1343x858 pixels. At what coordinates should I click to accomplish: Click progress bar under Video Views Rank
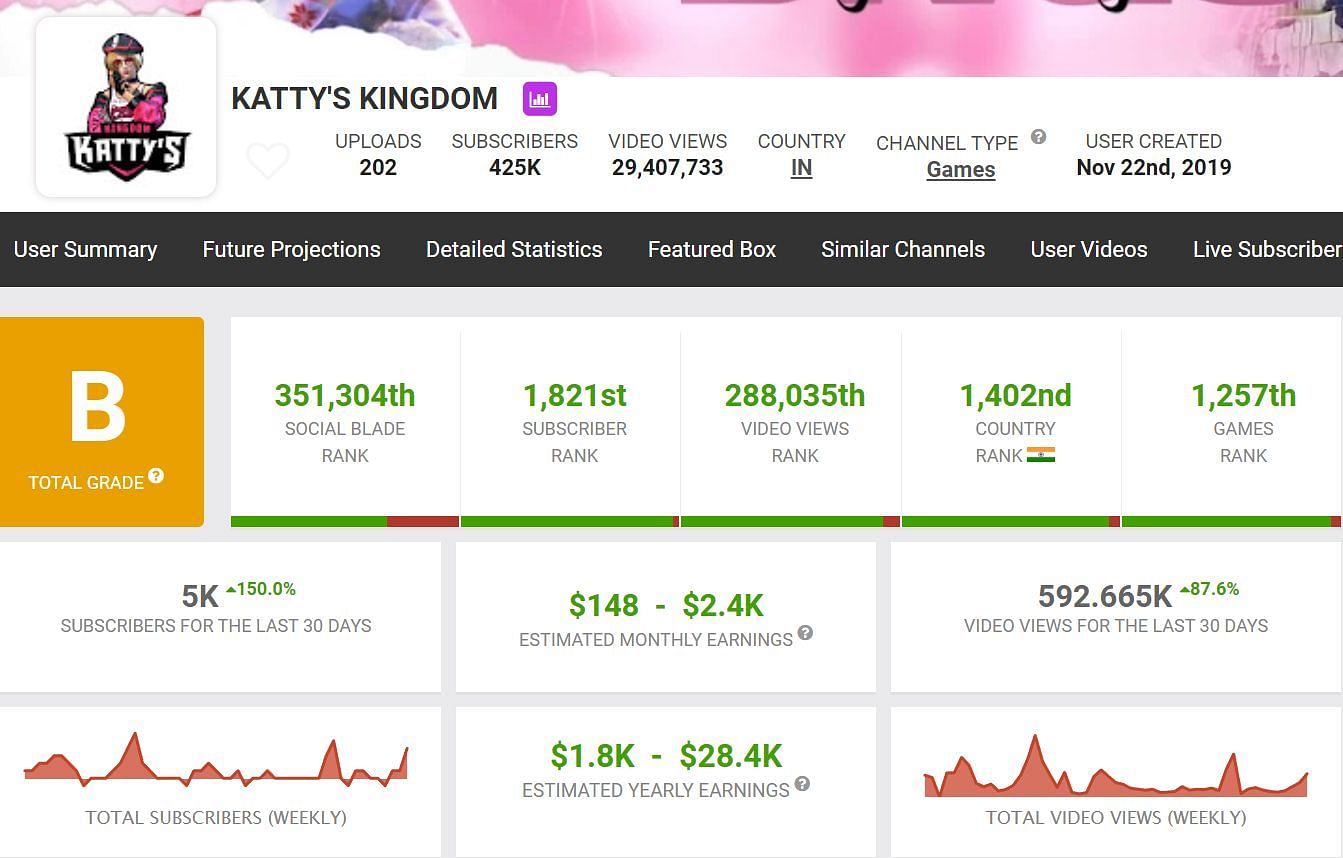click(x=790, y=521)
